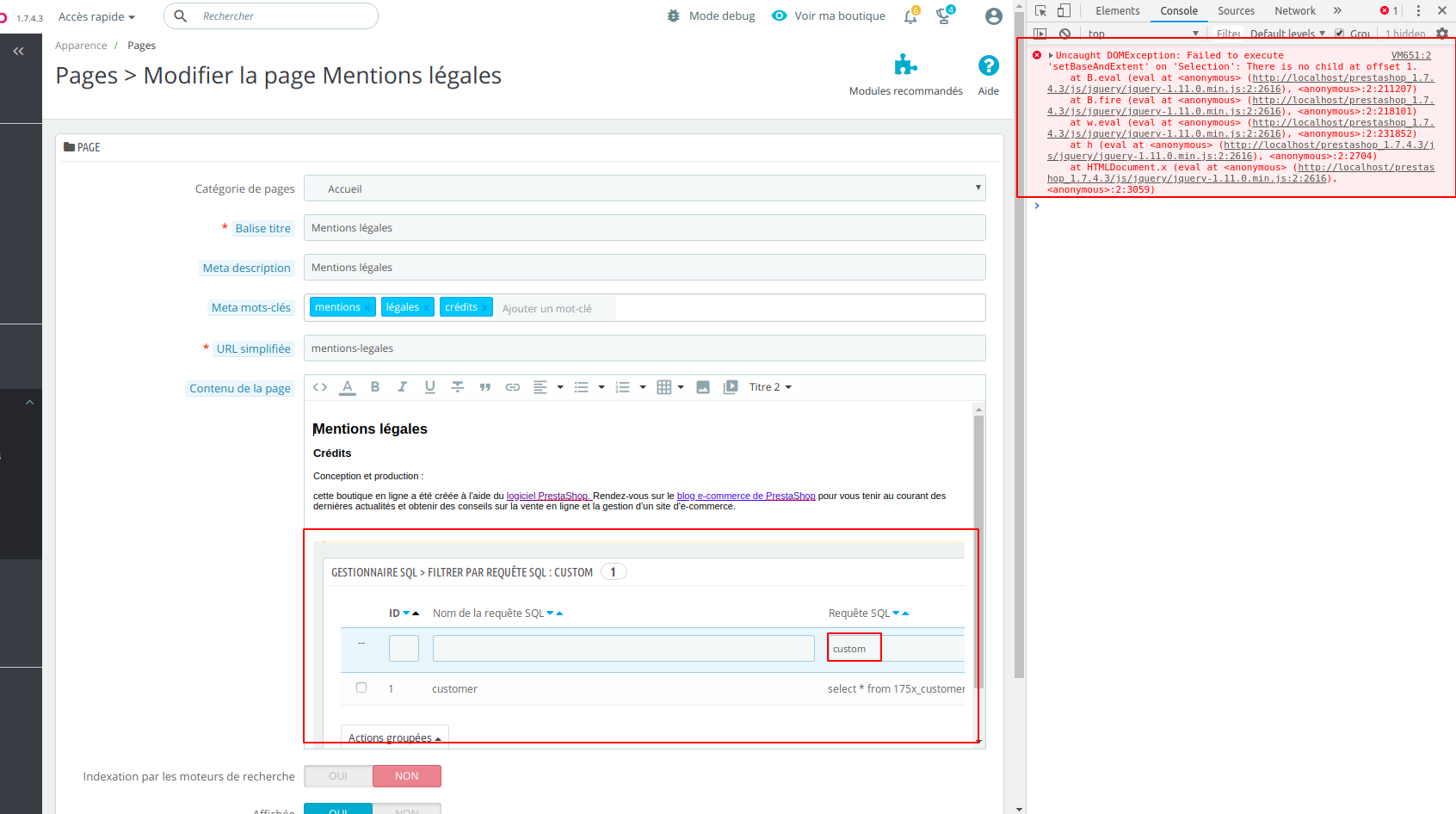Screen dimensions: 1456x814
Task: Insert a blockquote
Action: click(485, 387)
